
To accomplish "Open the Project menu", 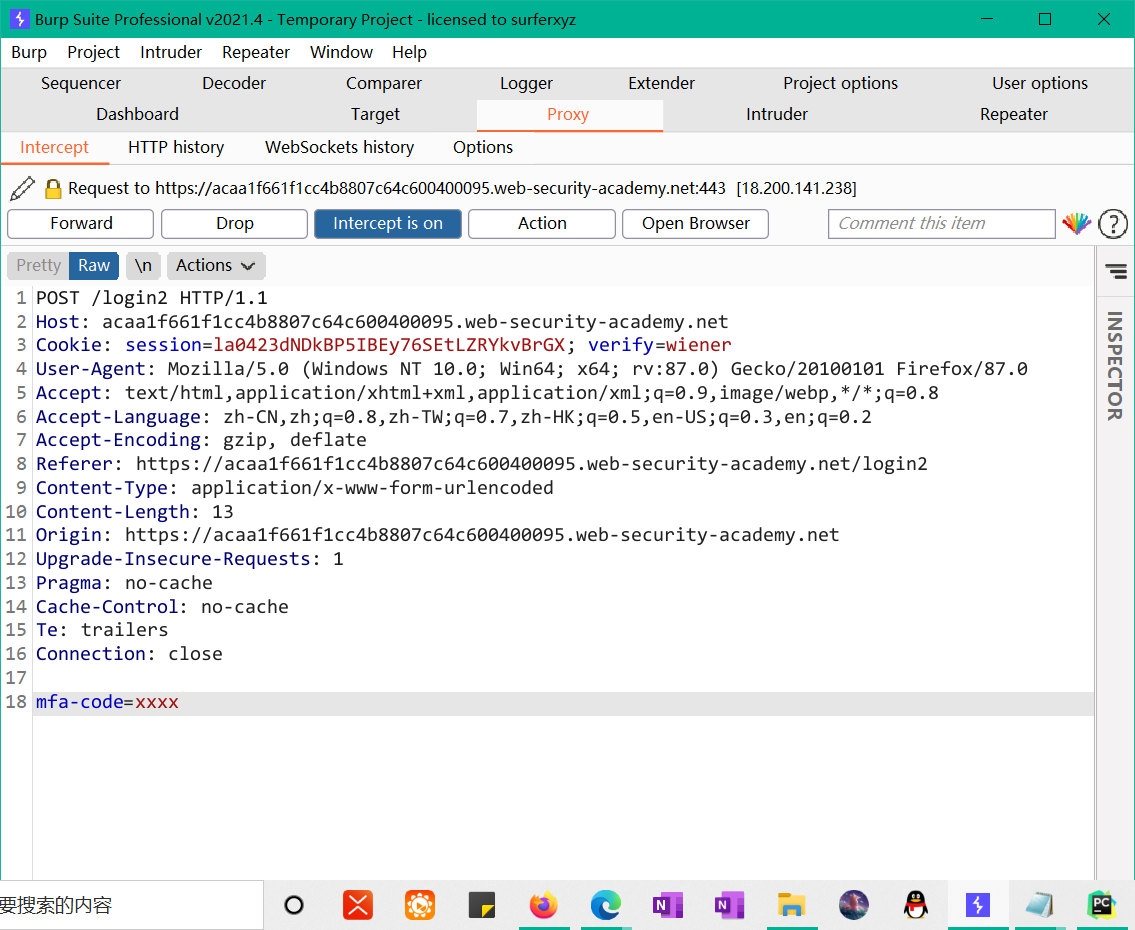I will [x=93, y=52].
